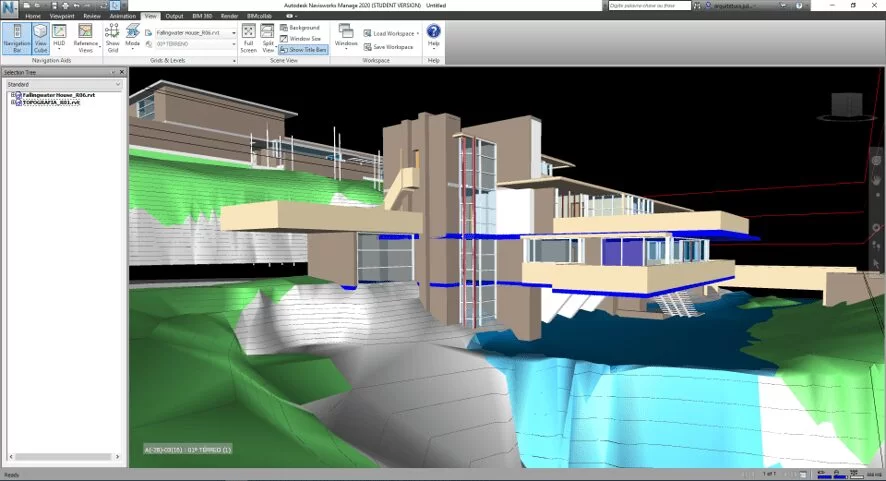Click the Pan hand tool on navigation bar
The width and height of the screenshot is (886, 481).
pos(876,181)
